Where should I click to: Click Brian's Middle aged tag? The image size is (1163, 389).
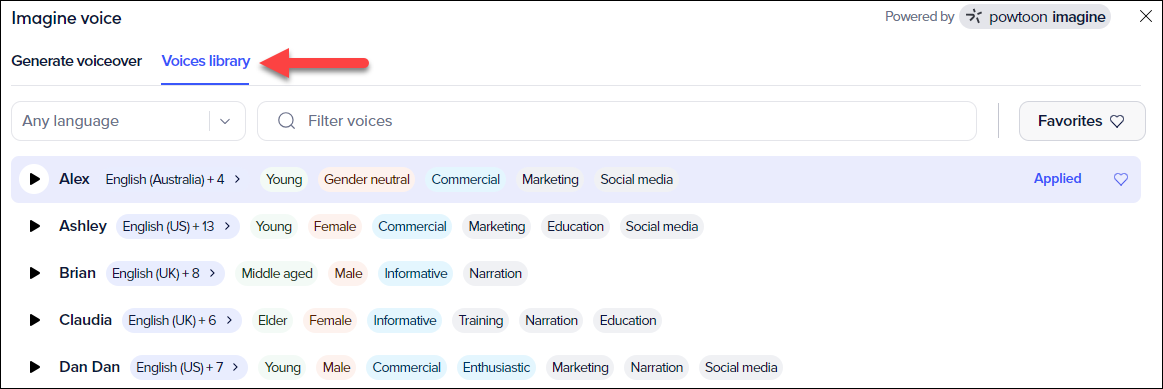pyautogui.click(x=277, y=274)
